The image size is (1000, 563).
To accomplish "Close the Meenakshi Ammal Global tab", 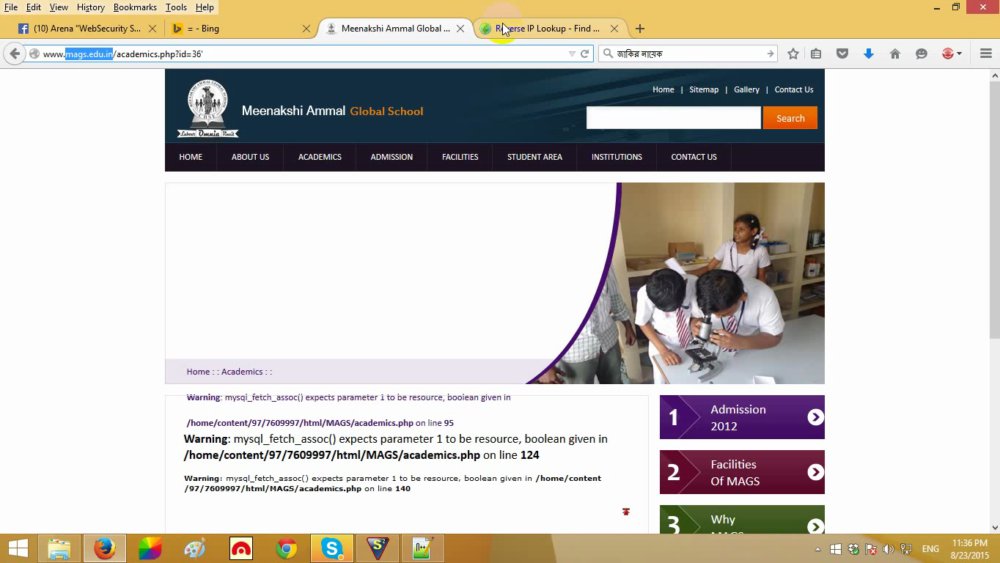I will [460, 29].
